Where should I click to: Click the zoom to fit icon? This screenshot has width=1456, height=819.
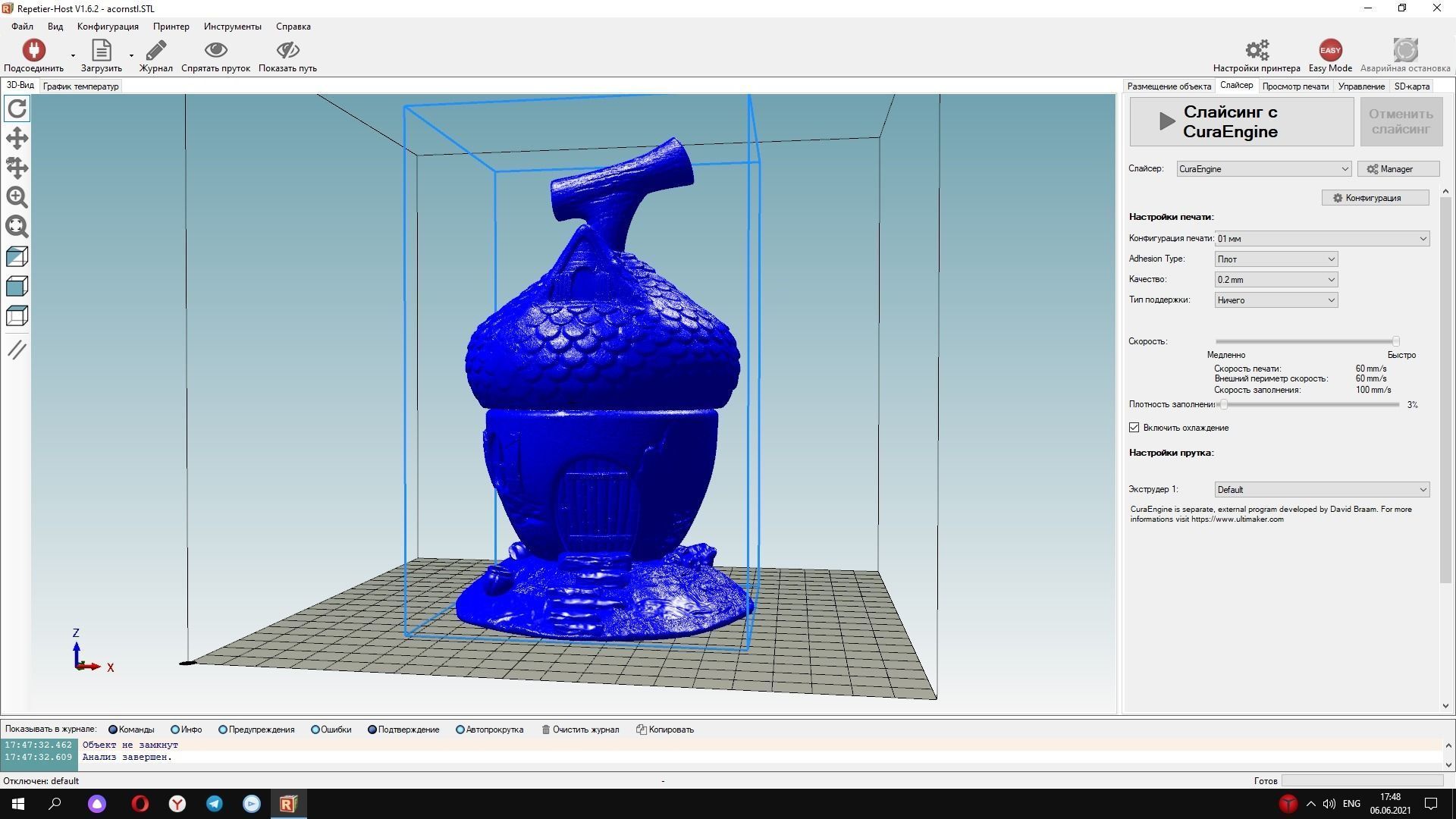(x=17, y=227)
